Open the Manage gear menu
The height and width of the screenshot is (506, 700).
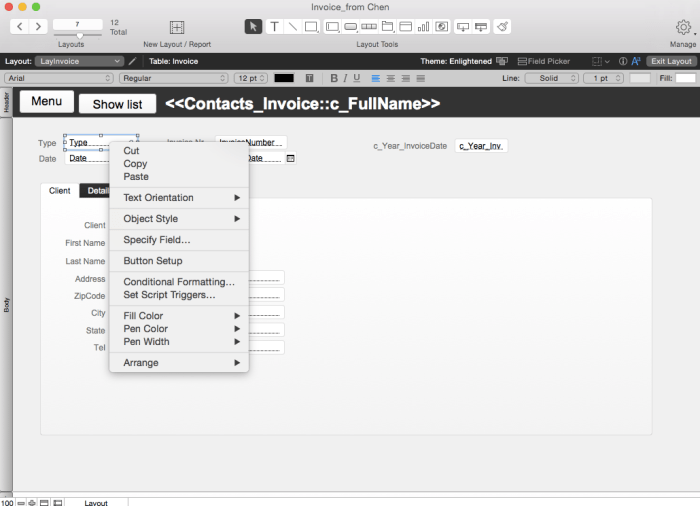click(683, 27)
